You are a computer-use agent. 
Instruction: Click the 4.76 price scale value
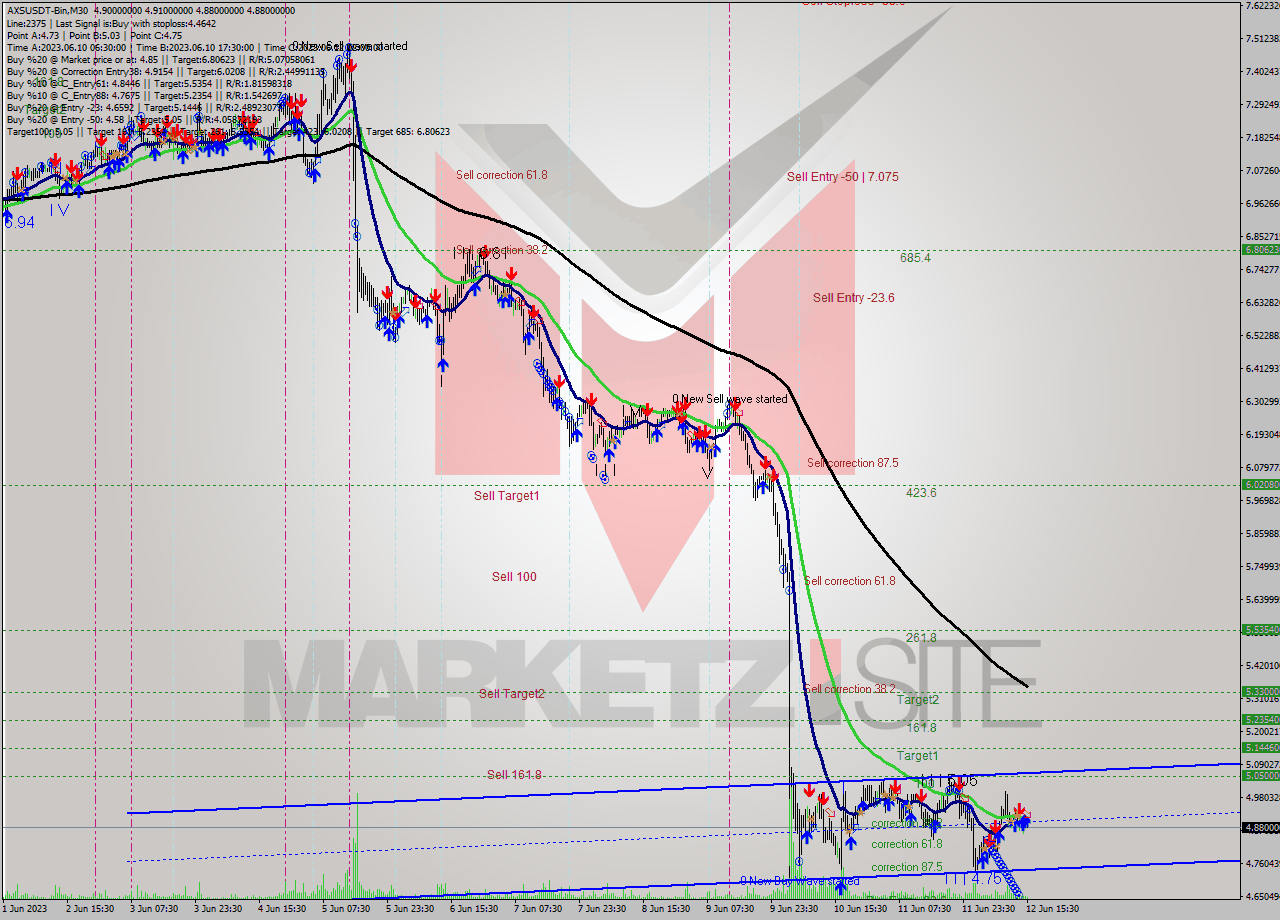pos(1263,863)
